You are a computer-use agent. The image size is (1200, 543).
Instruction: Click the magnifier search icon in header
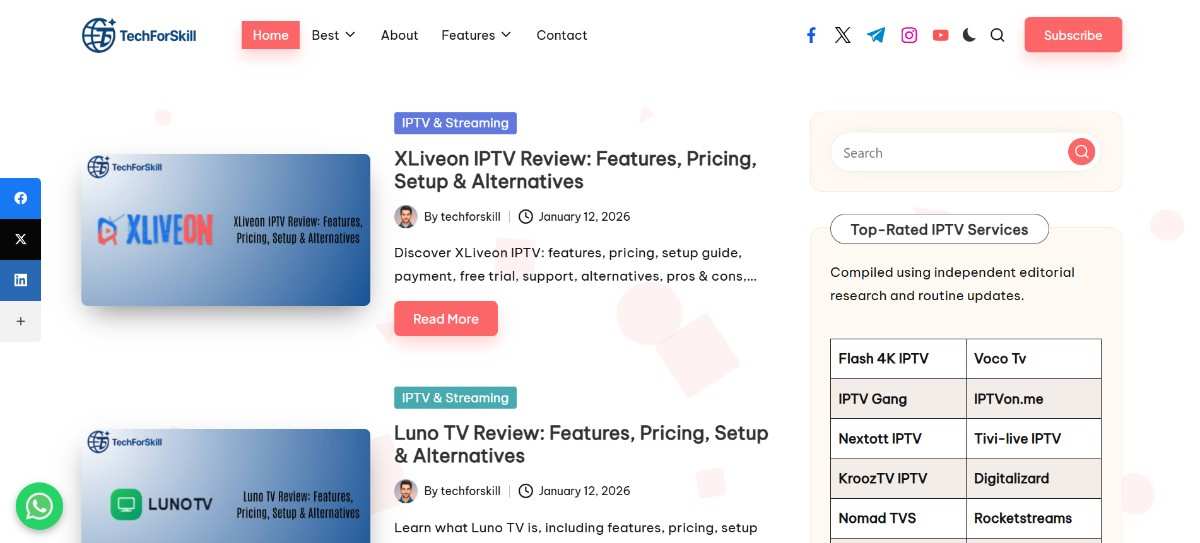pos(997,35)
